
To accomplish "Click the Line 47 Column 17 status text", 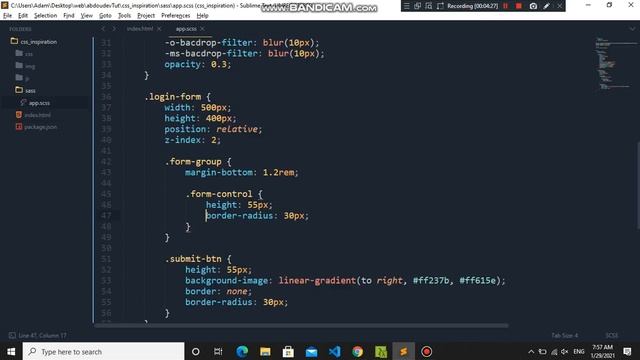I will coord(42,336).
